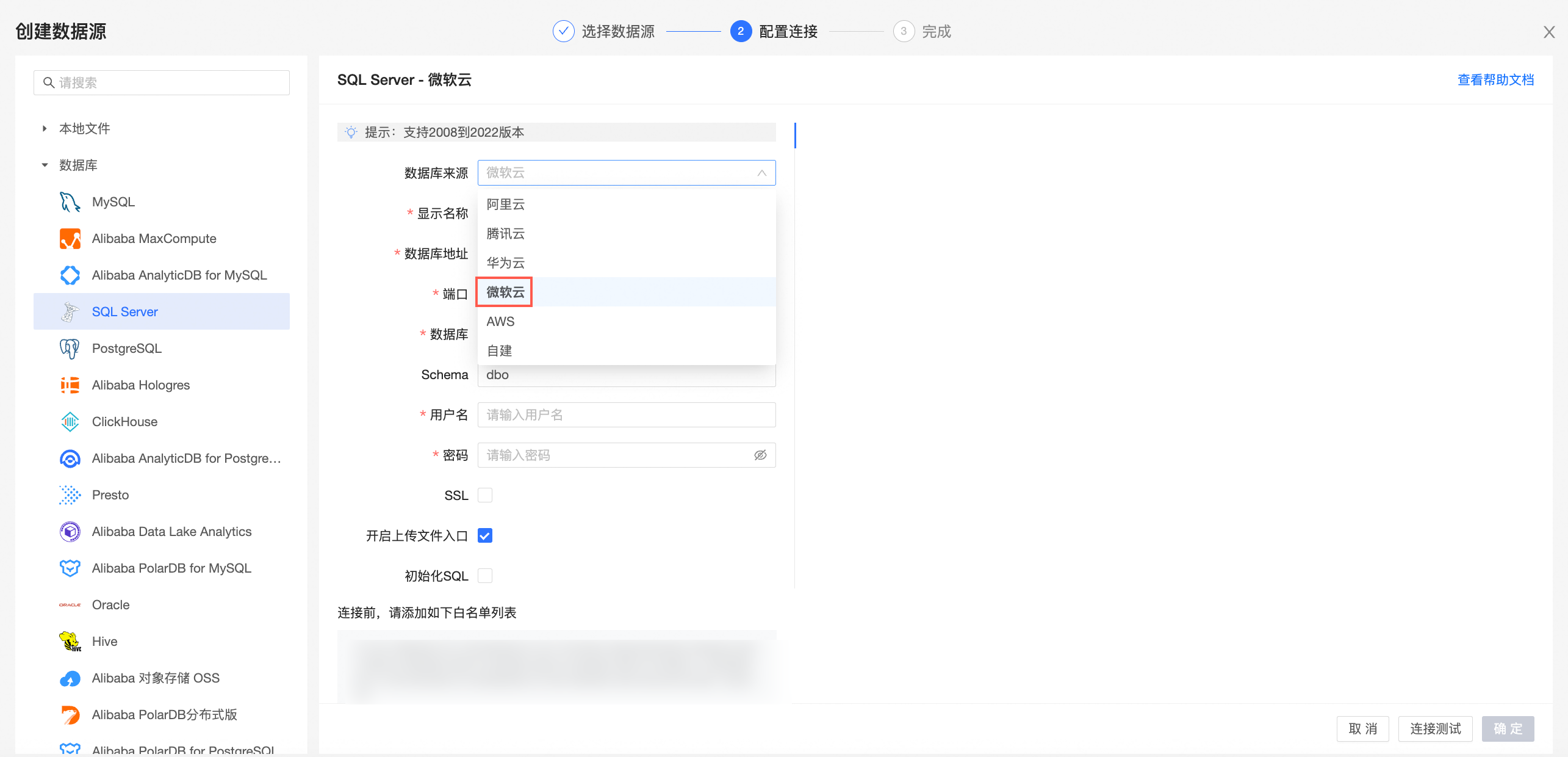Select ClickHouse data source row
Image resolution: width=1568 pixels, height=757 pixels.
coord(162,422)
